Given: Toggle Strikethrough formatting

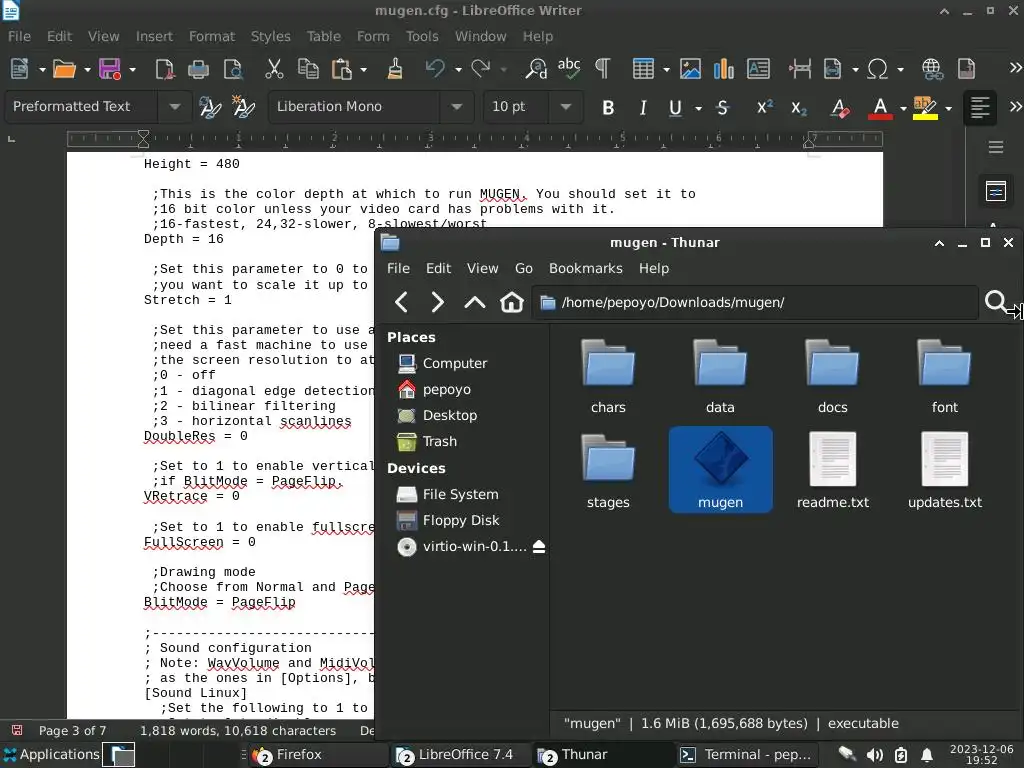Looking at the screenshot, I should click(x=722, y=108).
